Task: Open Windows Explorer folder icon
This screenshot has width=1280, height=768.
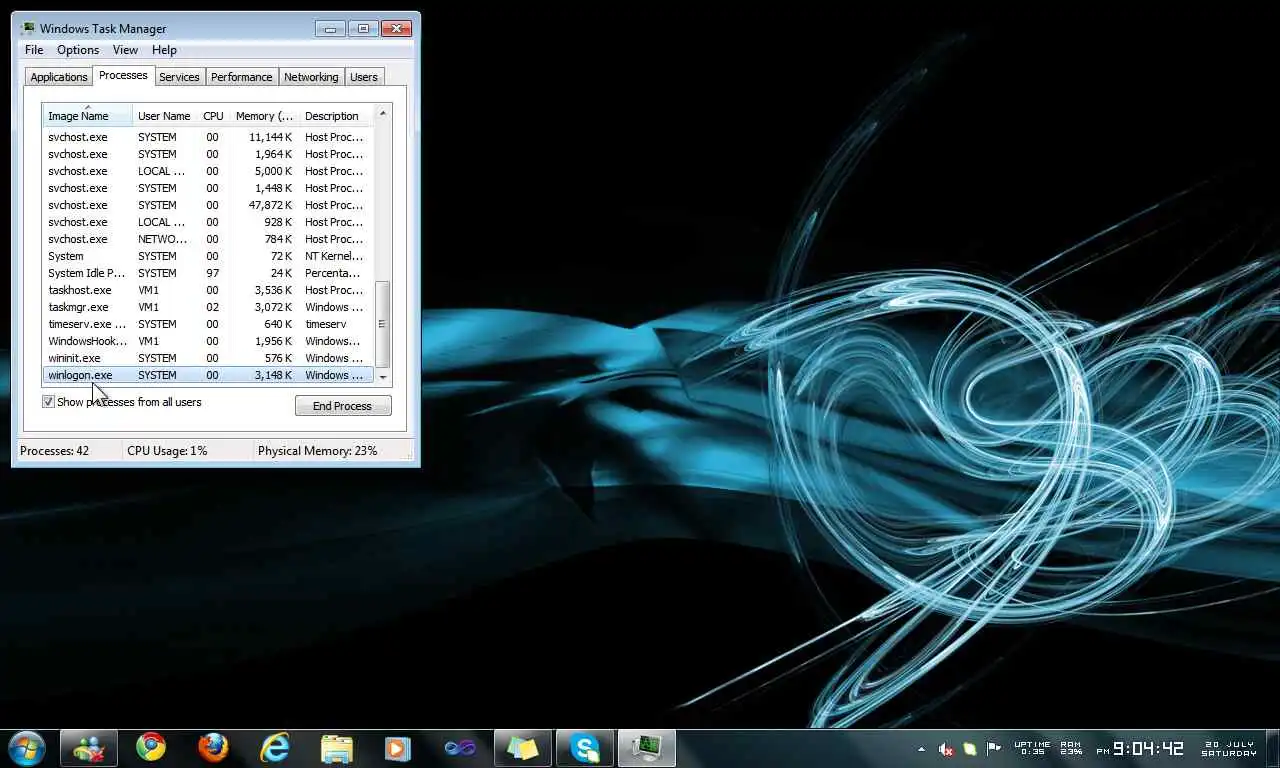Action: 337,747
